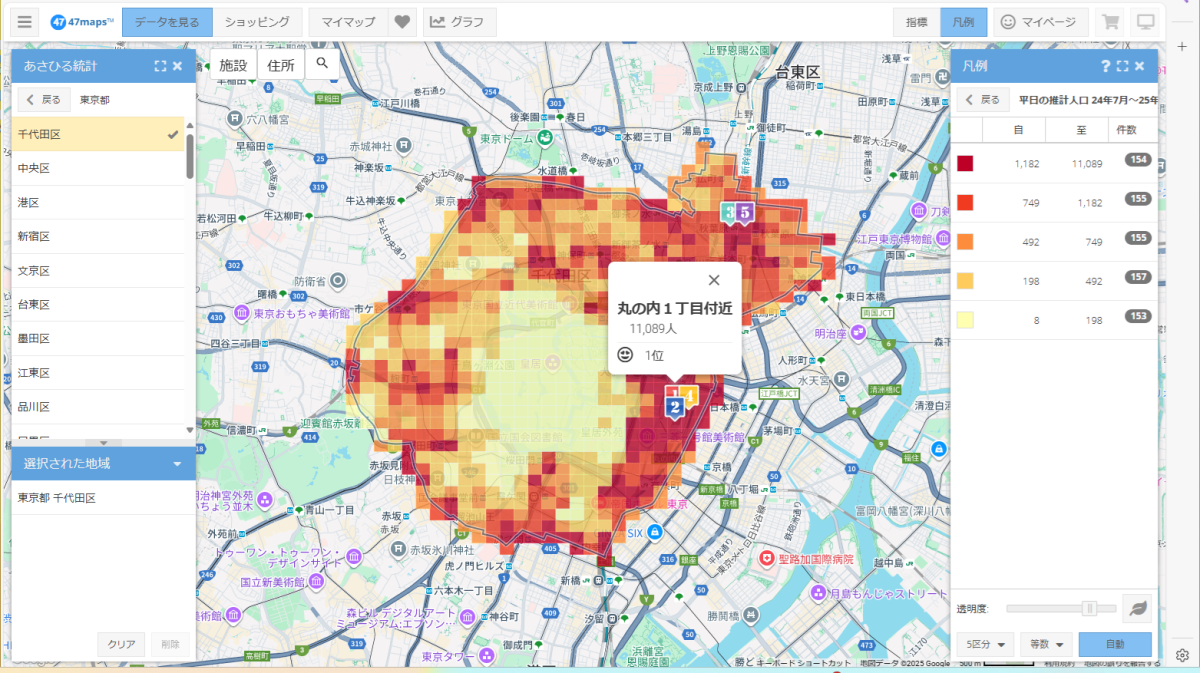Click the 明治座 map pin
The image size is (1200, 673).
(858, 333)
